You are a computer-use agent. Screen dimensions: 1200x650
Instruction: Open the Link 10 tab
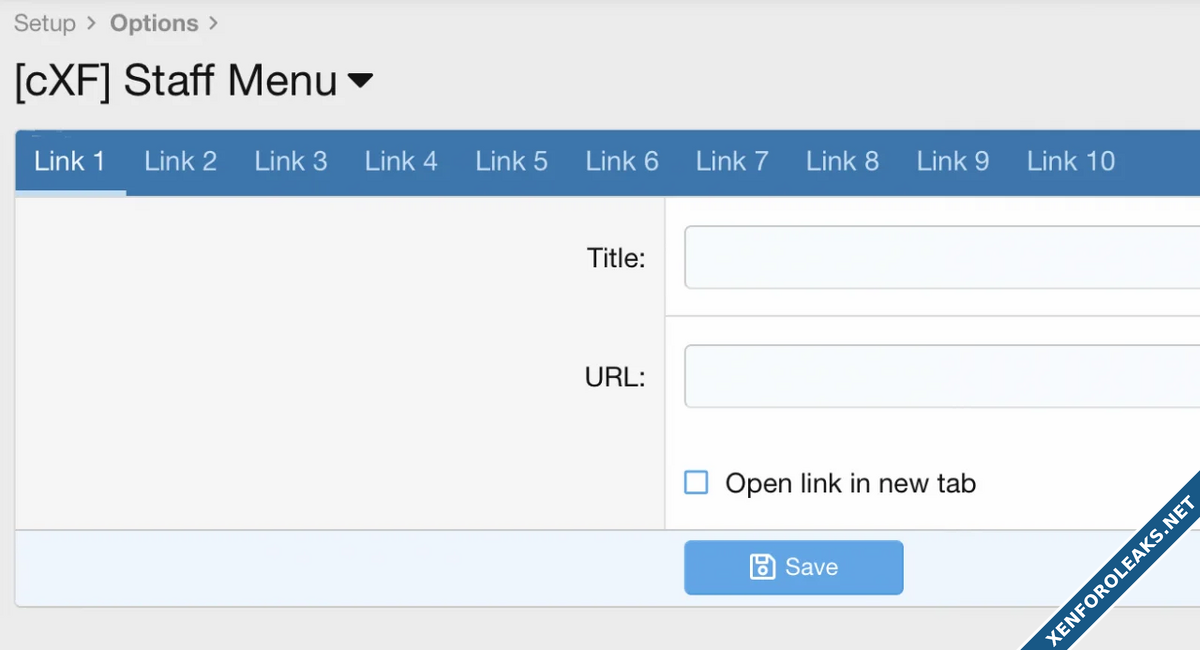click(1071, 161)
